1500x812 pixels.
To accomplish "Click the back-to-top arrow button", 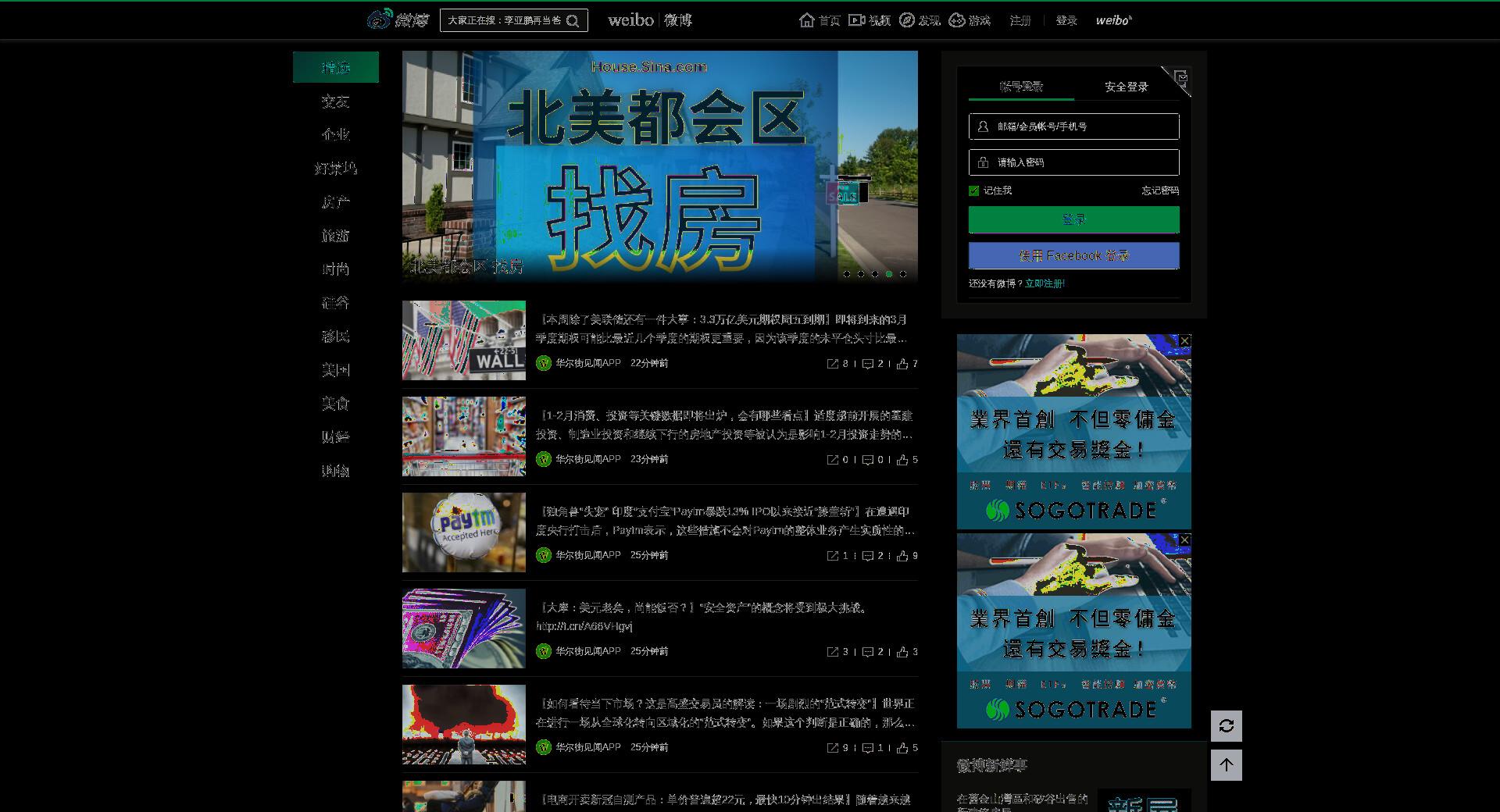I will click(x=1227, y=765).
